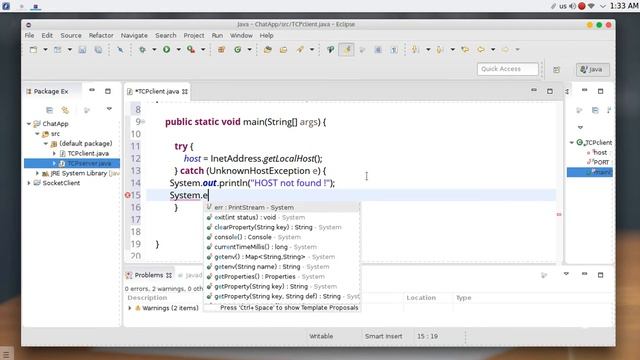Click the Open Type toolbar icon
This screenshot has width=640, height=360.
[x=268, y=49]
